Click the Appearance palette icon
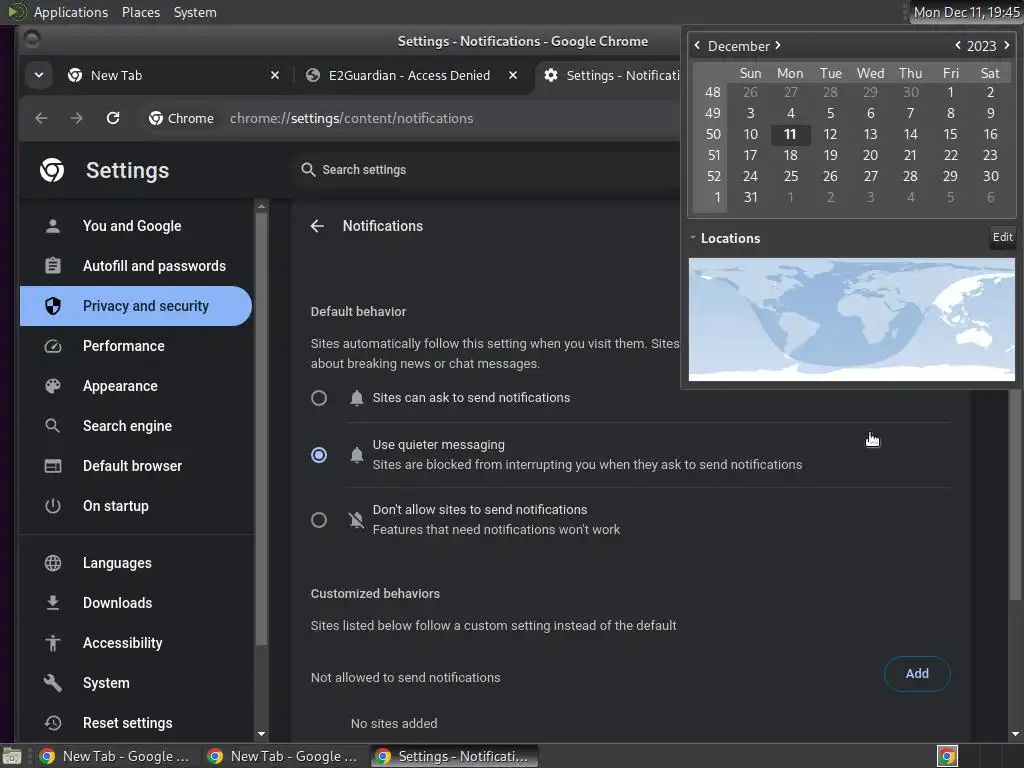 click(53, 386)
